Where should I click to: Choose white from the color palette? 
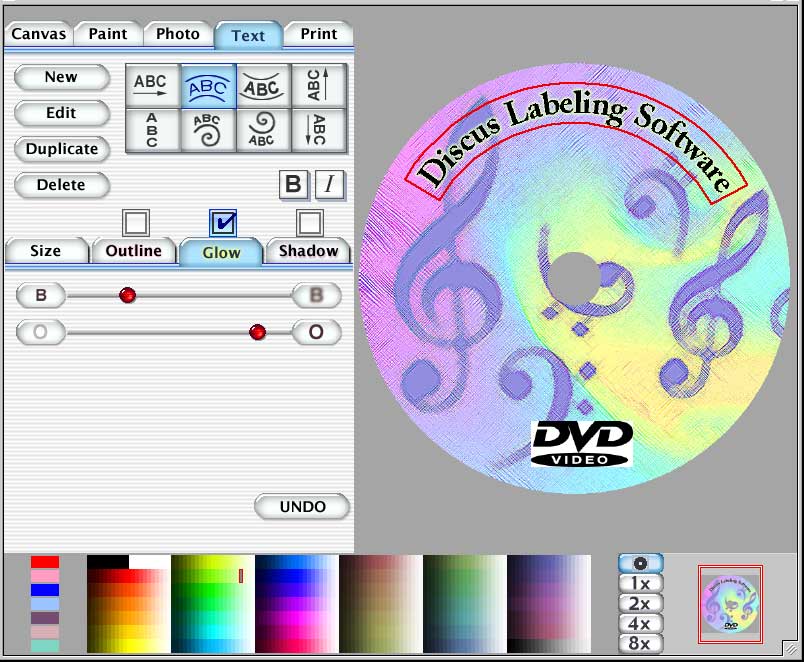click(x=149, y=562)
